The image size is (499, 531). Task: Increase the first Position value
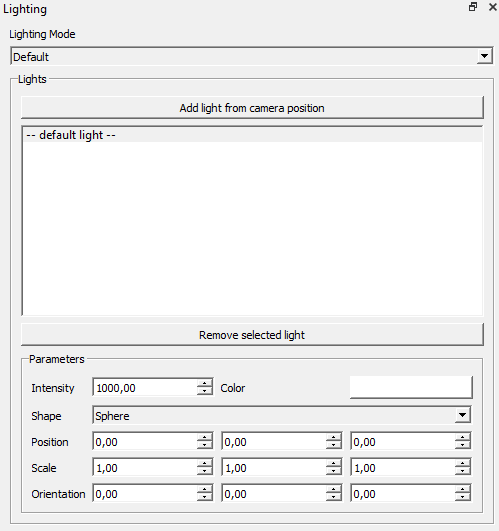[x=204, y=437]
